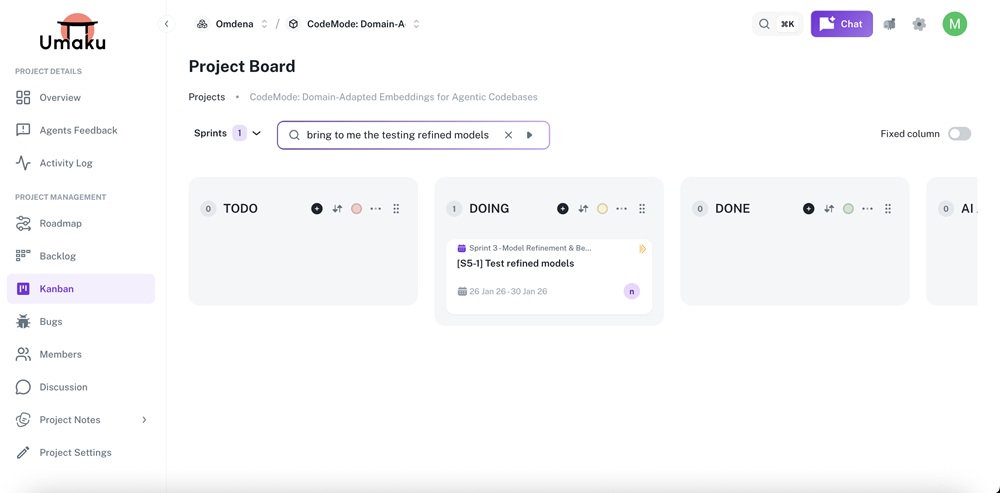Toggle the Fixed column switch
Image resolution: width=1000 pixels, height=493 pixels.
tap(959, 134)
